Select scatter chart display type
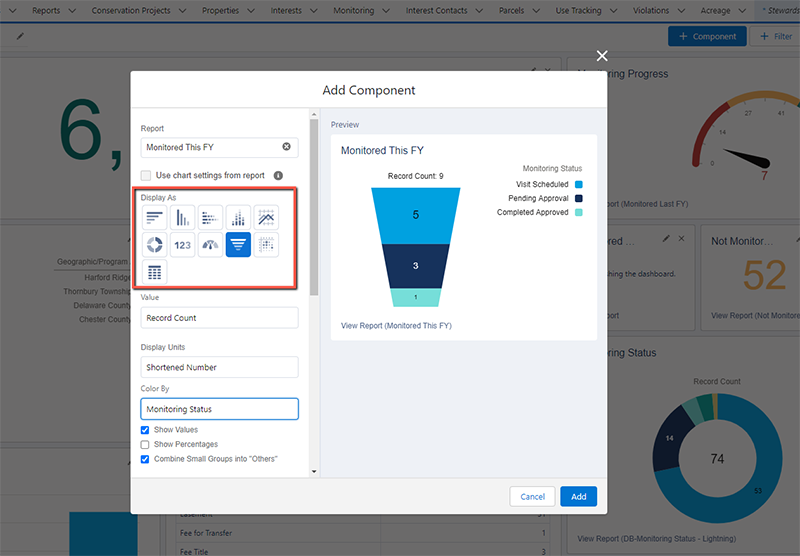Screen dimensions: 800x556 [266, 245]
